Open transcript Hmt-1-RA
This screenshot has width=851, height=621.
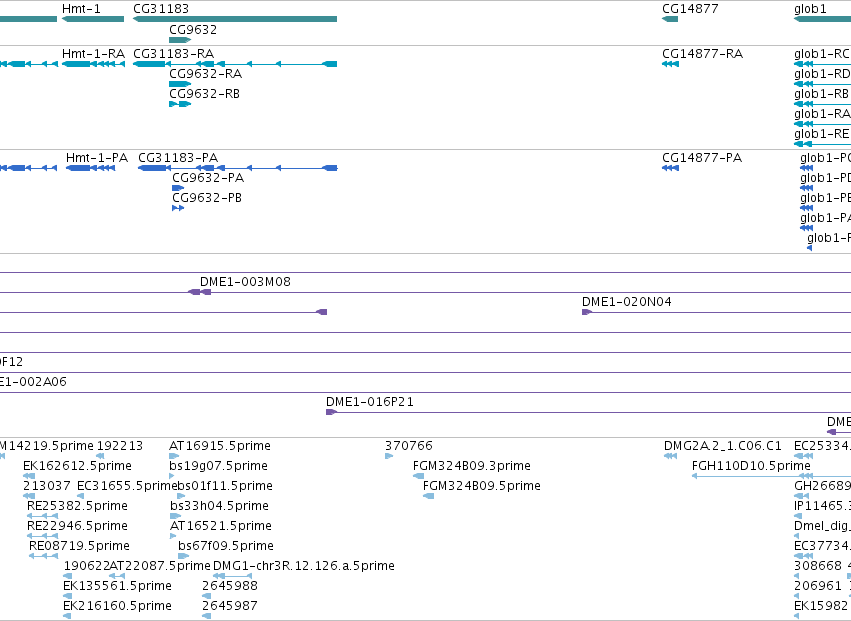[93, 54]
